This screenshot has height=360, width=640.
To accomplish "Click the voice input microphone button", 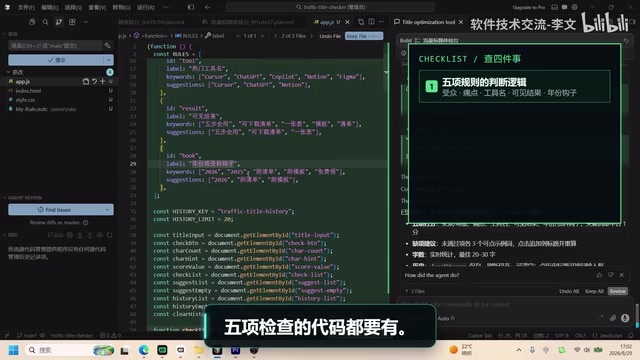I will pyautogui.click(x=625, y=318).
